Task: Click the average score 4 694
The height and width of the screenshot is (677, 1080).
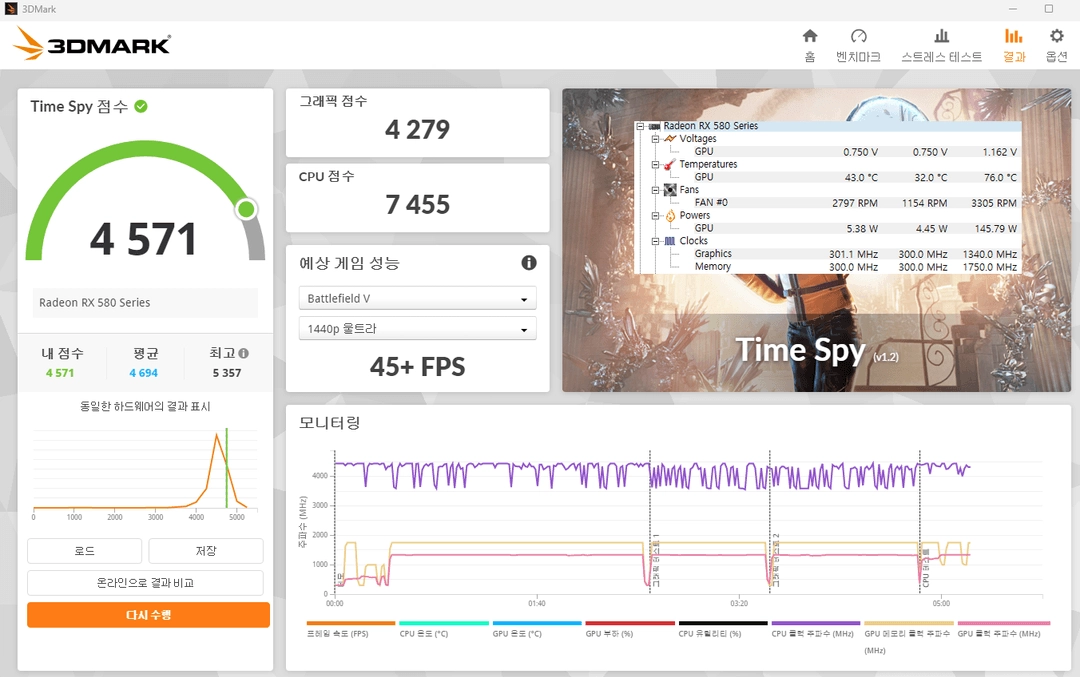Action: click(x=143, y=373)
